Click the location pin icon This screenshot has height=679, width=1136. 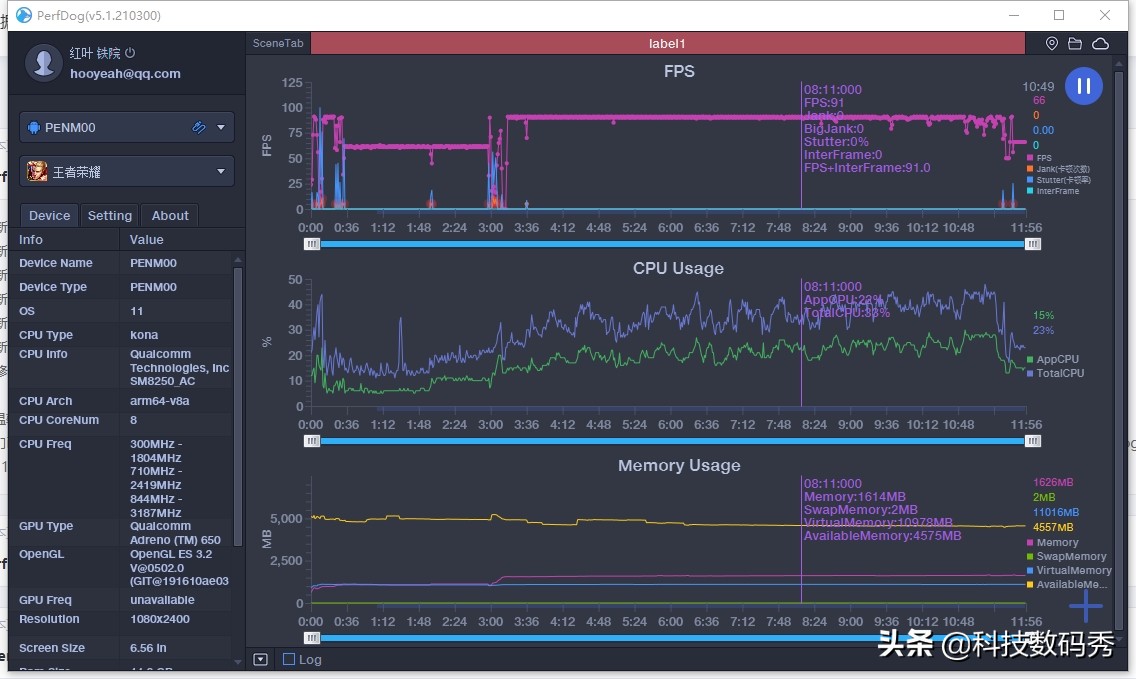1052,44
